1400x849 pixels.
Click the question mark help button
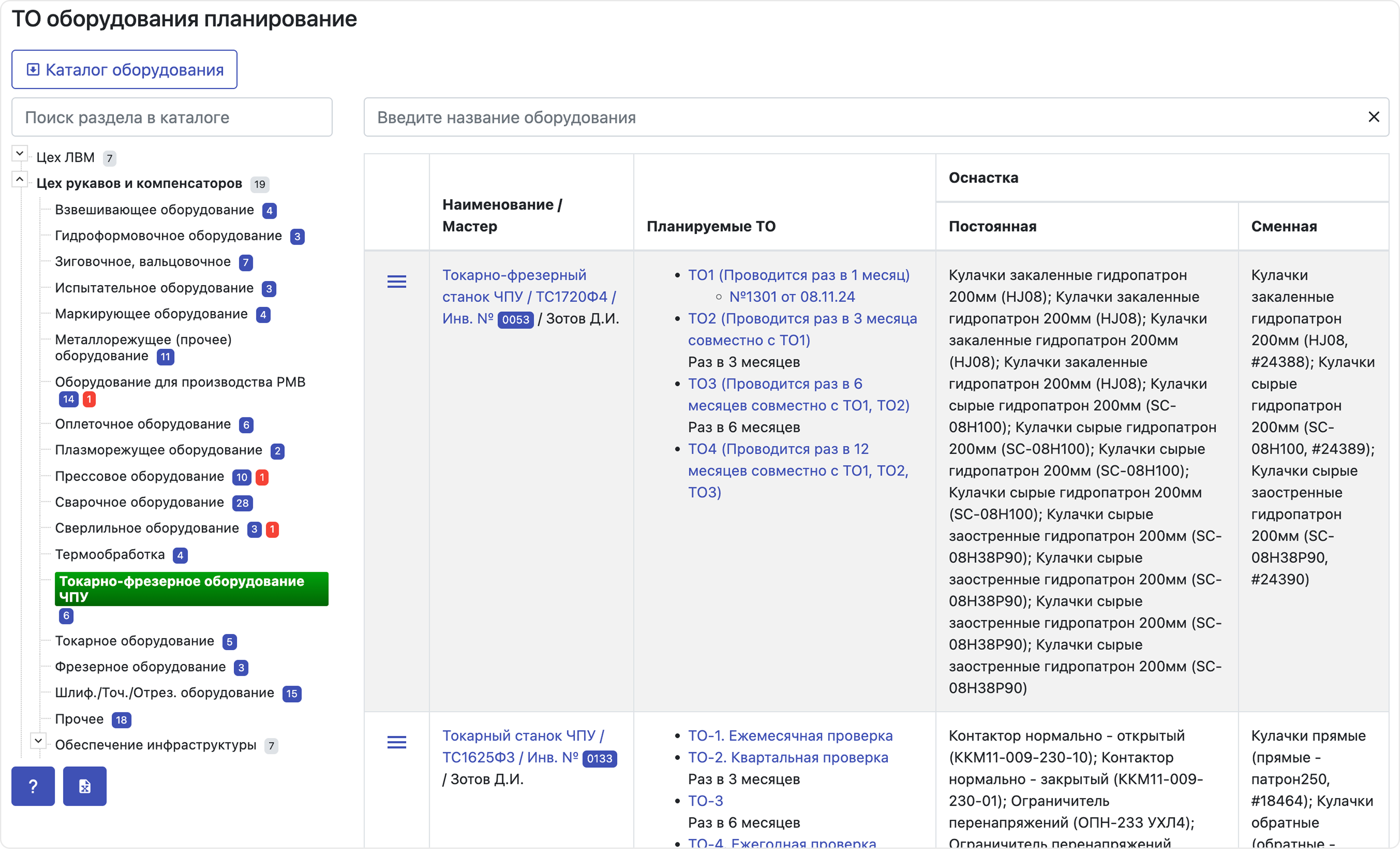click(x=33, y=786)
